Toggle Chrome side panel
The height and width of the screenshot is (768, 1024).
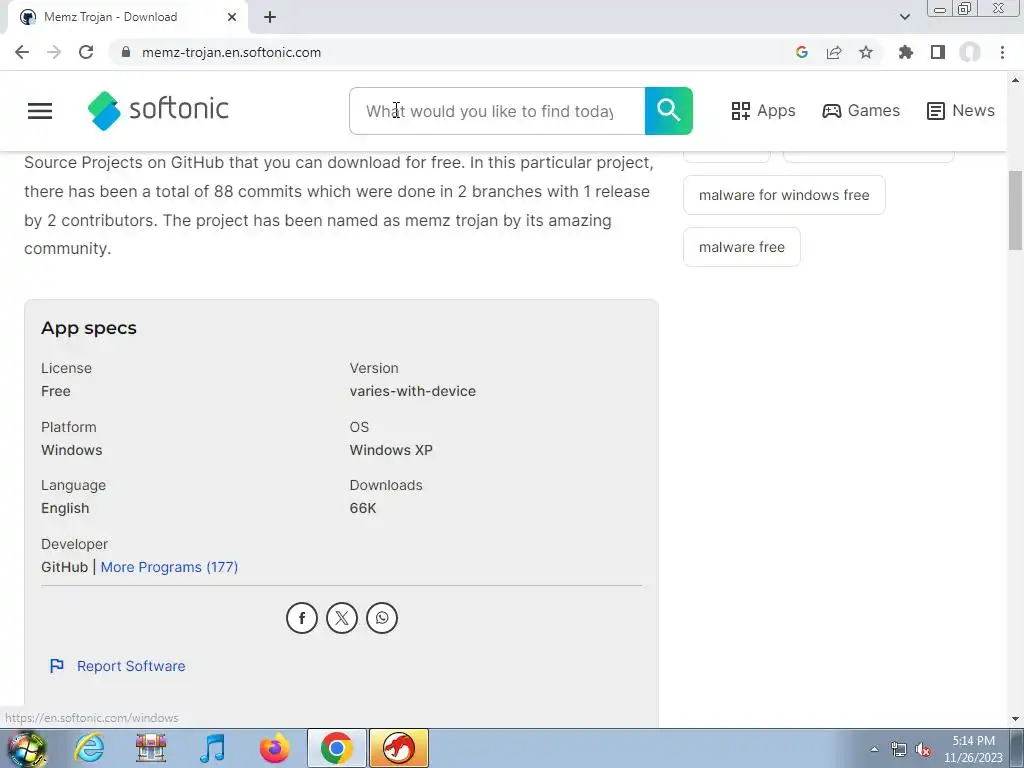pyautogui.click(x=938, y=52)
